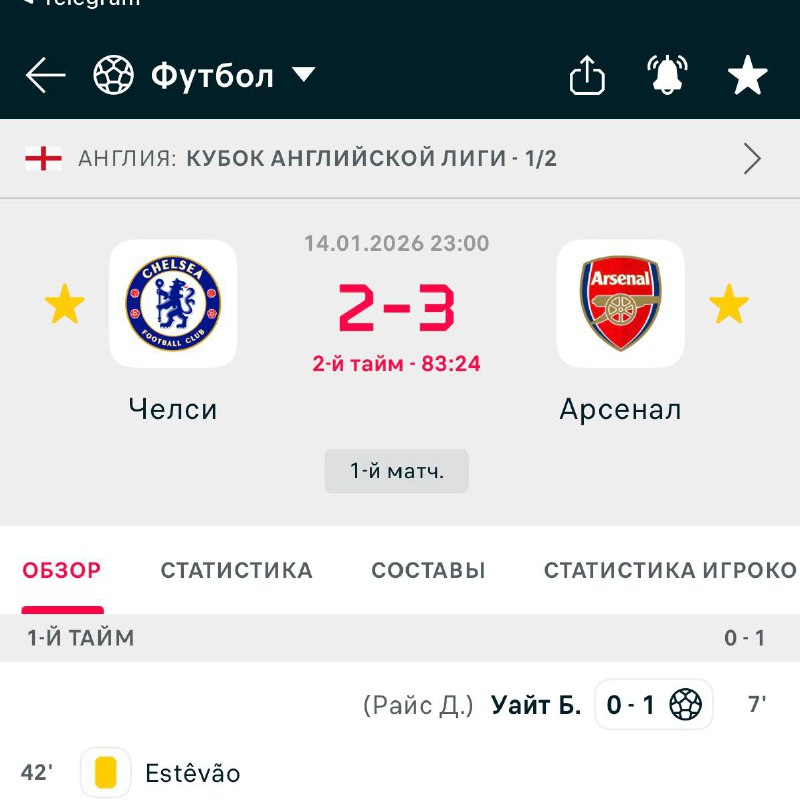
Task: Tap the Уайт Б. goal scorer name
Action: pos(536,705)
